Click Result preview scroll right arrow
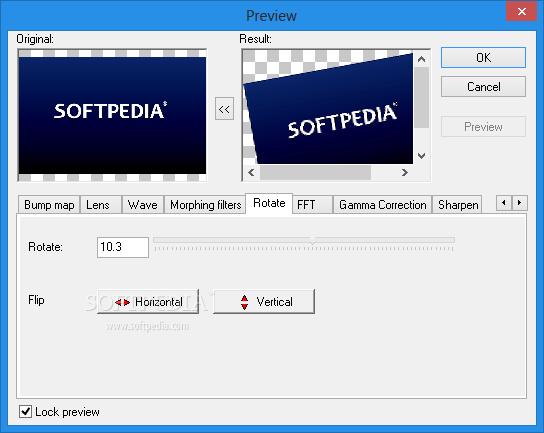This screenshot has height=433, width=544. point(405,172)
